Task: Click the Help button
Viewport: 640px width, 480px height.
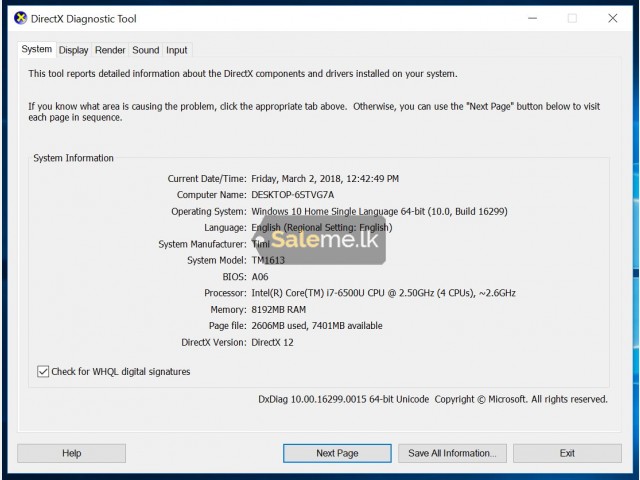Action: (71, 453)
